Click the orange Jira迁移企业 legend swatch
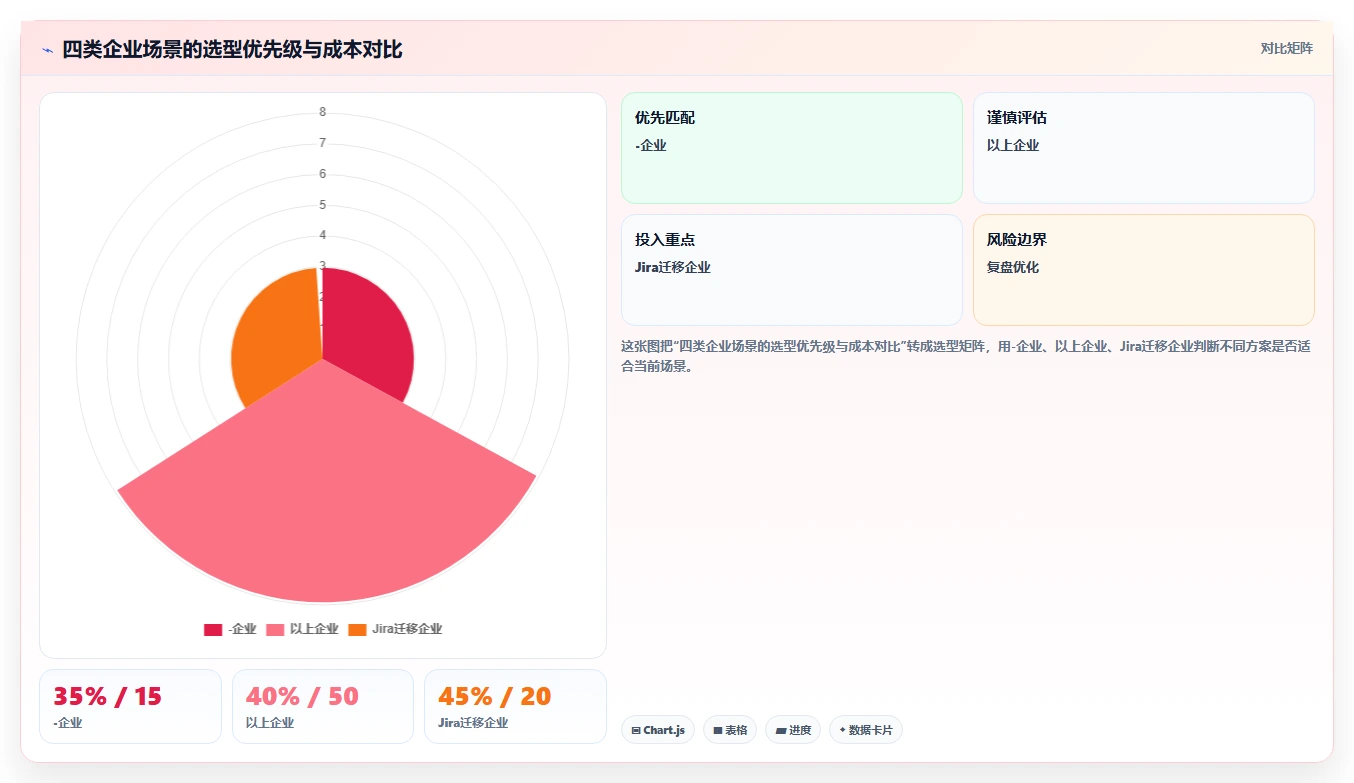The height and width of the screenshot is (783, 1354). [x=357, y=630]
